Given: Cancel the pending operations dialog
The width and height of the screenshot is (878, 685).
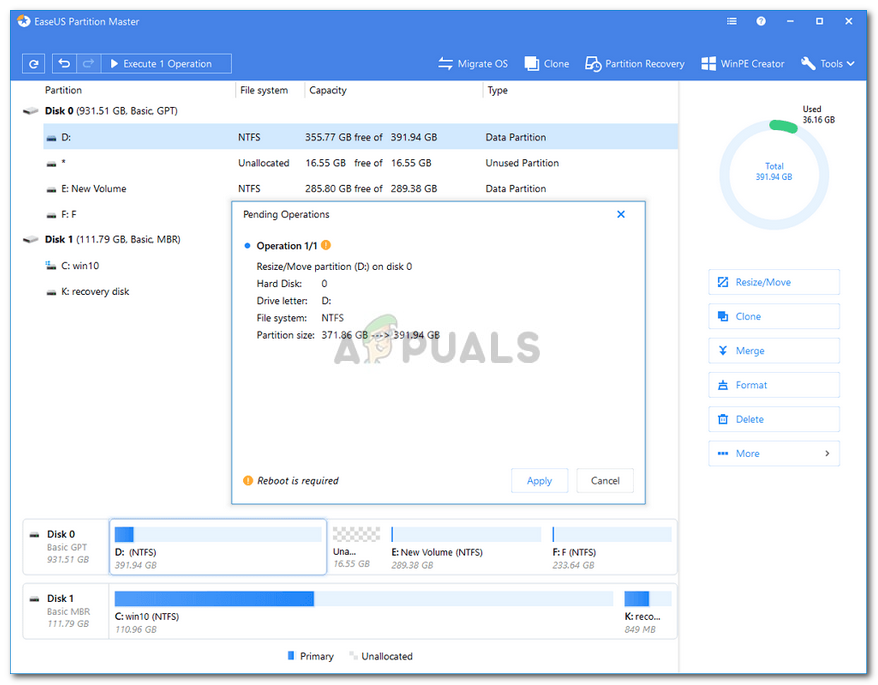Looking at the screenshot, I should (x=605, y=481).
